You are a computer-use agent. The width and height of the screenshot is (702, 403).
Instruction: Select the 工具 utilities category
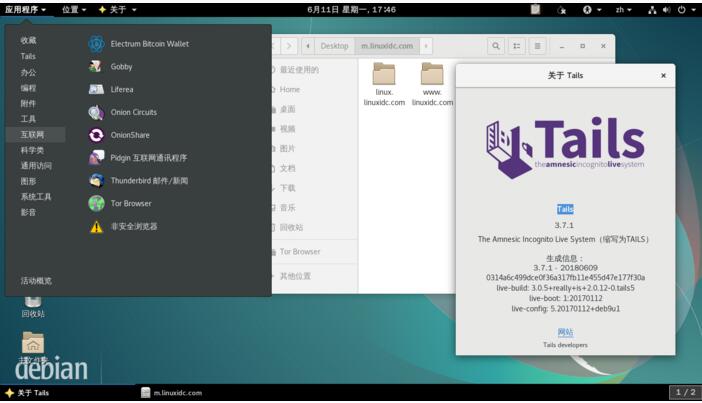[28, 119]
